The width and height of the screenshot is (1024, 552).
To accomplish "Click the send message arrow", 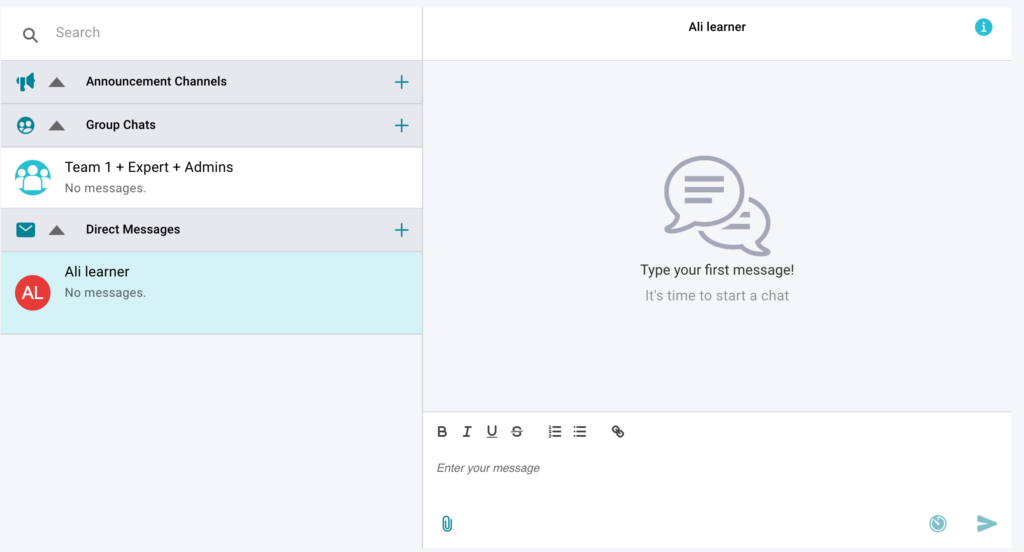I will coord(987,523).
